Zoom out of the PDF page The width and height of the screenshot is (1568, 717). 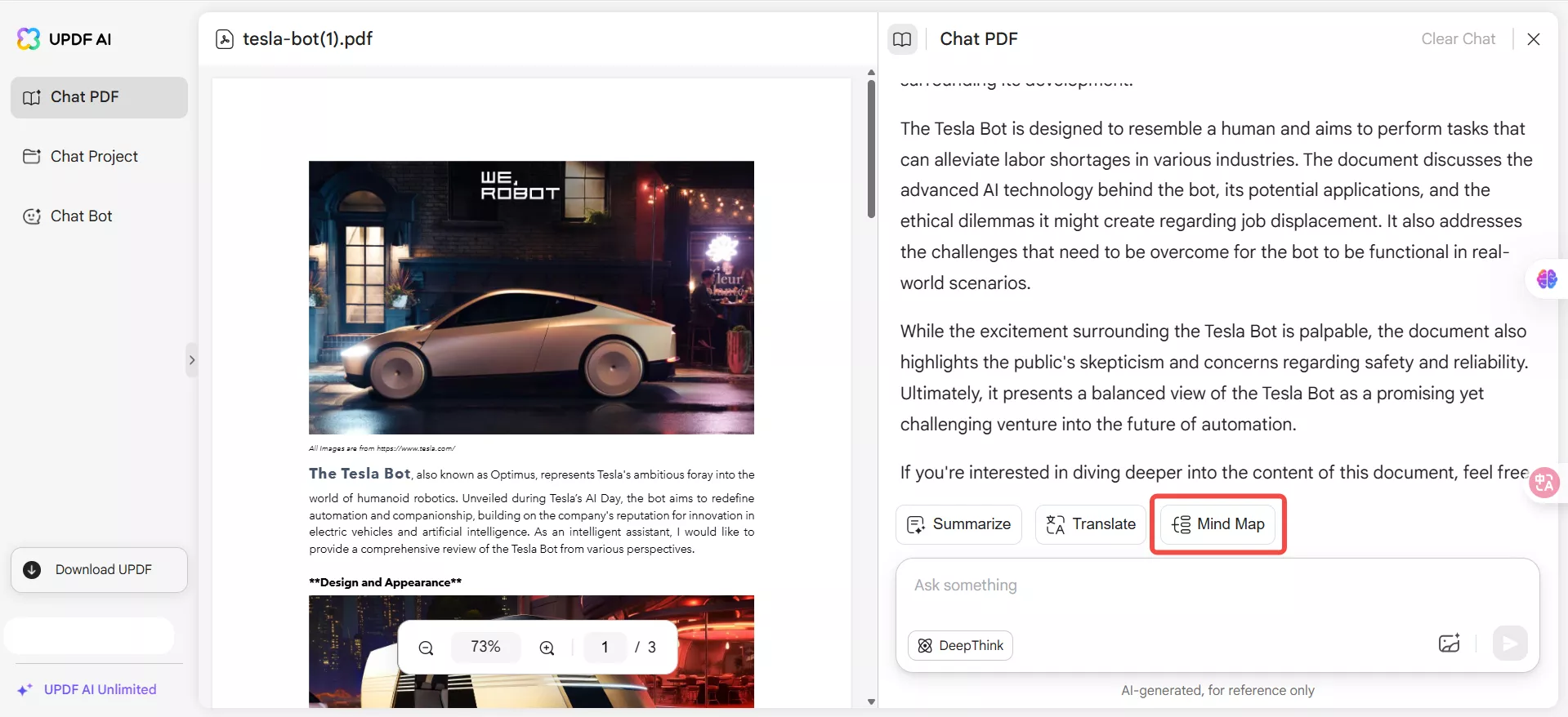pyautogui.click(x=426, y=648)
